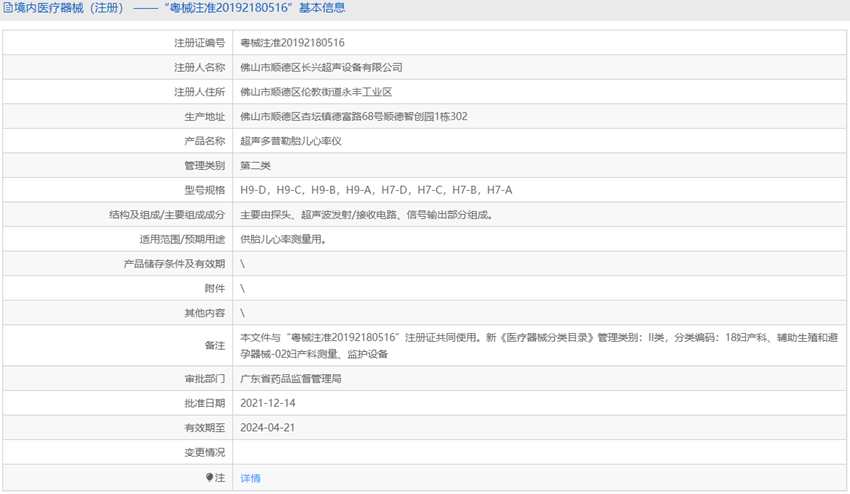Select approval department 广东省药品监督管理局

tap(291, 378)
